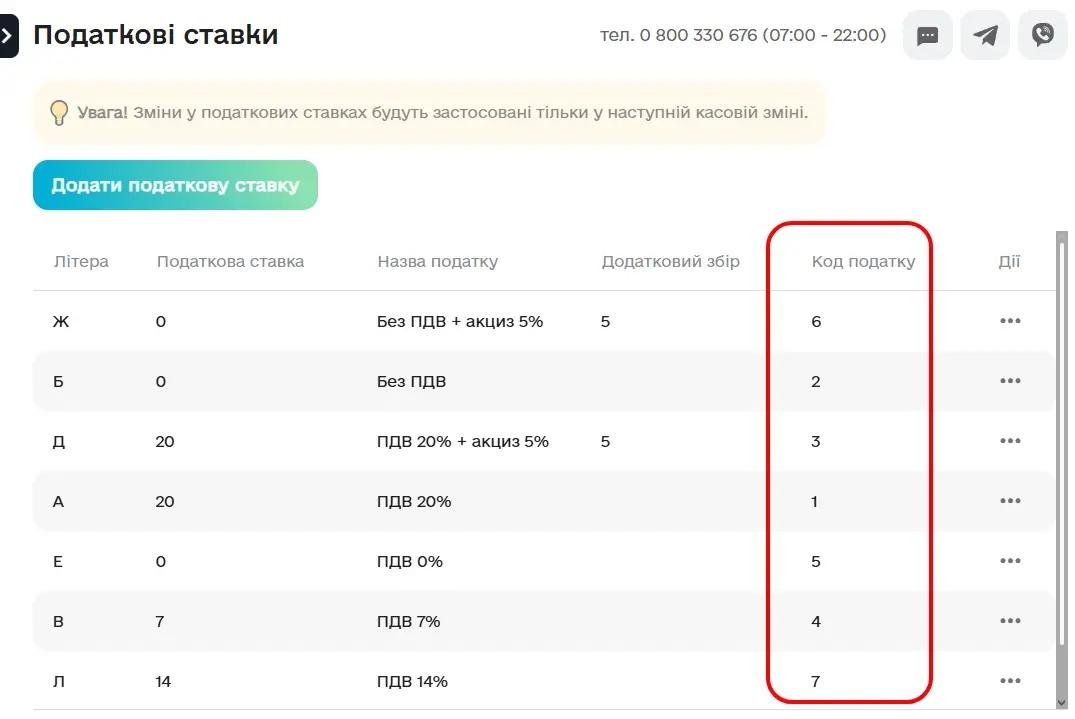The width and height of the screenshot is (1075, 719).
Task: Click the Telegram paper-plane icon
Action: [985, 35]
